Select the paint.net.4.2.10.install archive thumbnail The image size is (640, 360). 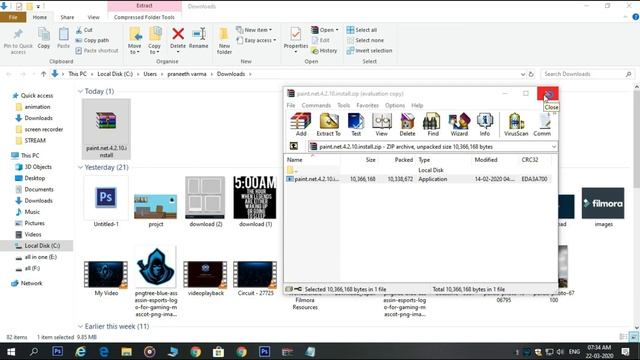point(106,129)
